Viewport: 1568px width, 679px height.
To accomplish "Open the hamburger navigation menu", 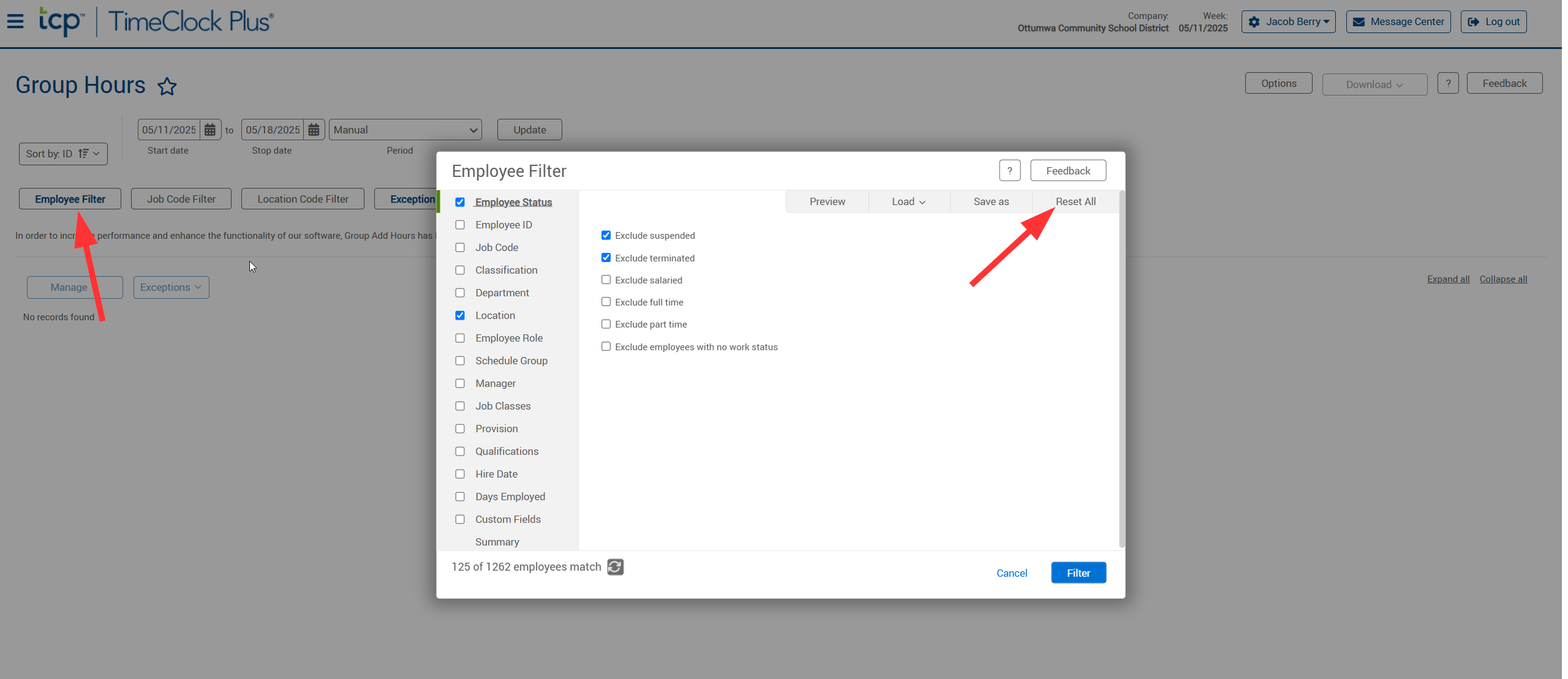I will tap(15, 21).
